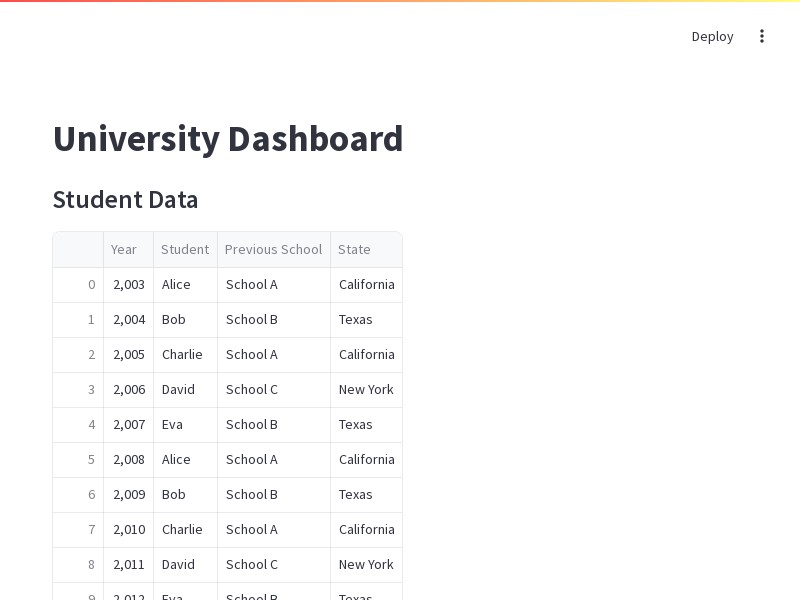Select row index 0
The image size is (800, 600).
(78, 285)
